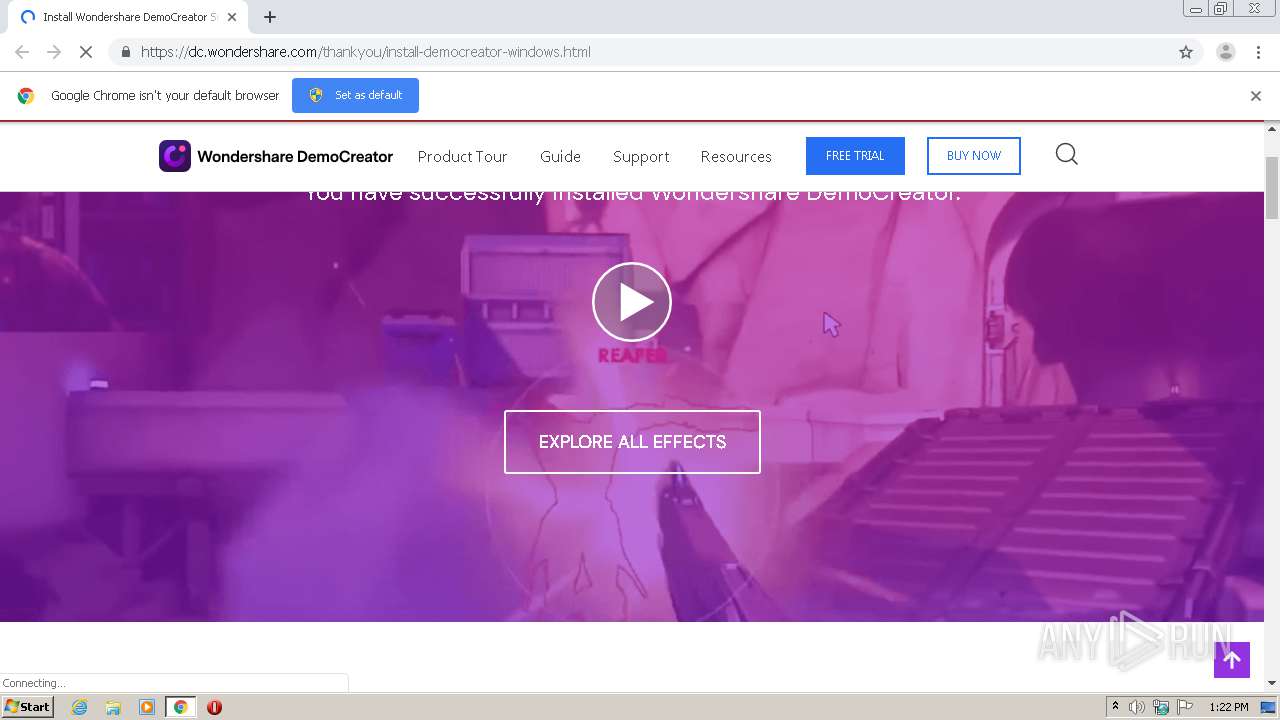Open the Chrome three-dot menu
This screenshot has width=1280, height=720.
(1258, 52)
